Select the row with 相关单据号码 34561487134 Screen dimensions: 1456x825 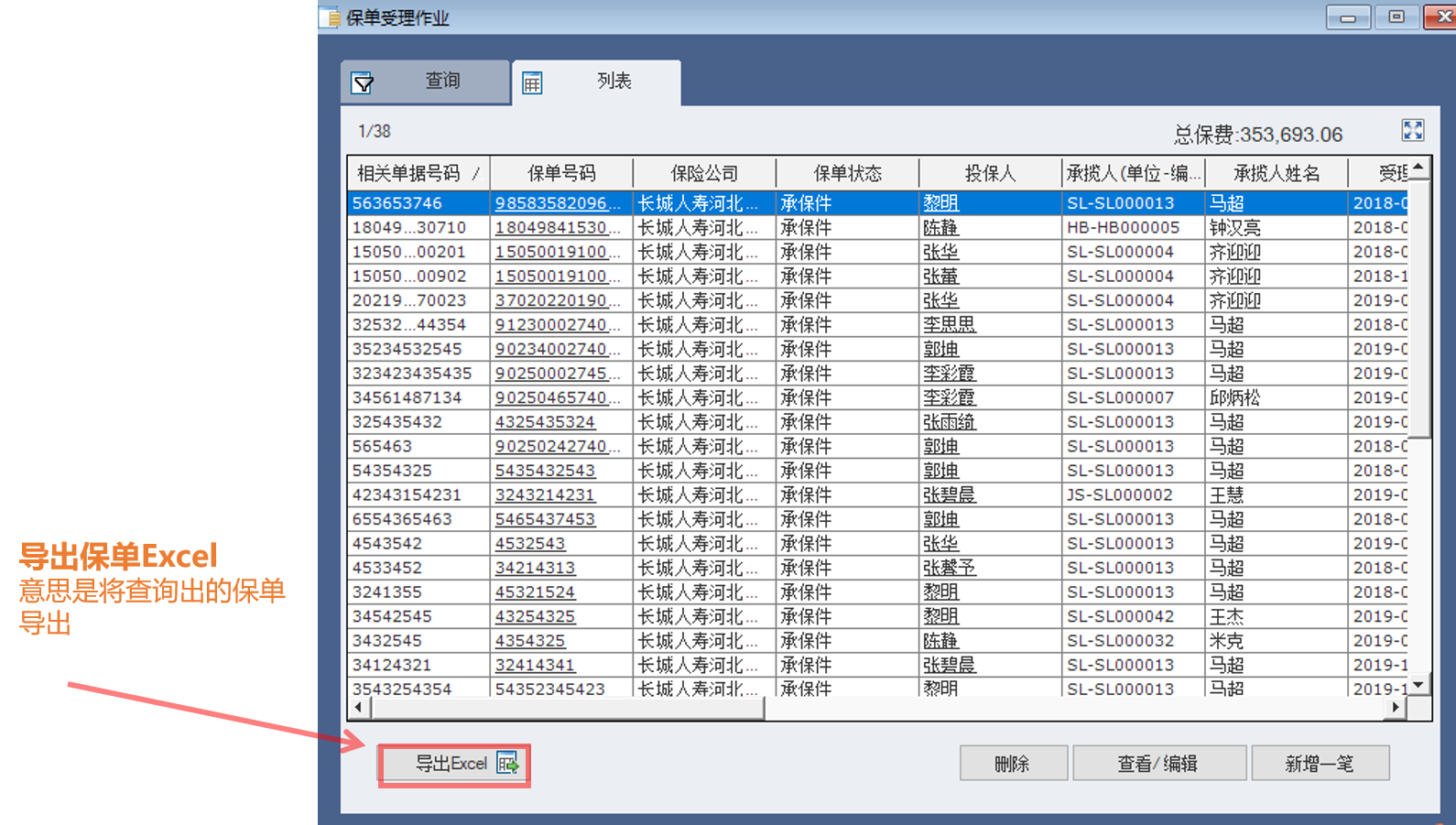tap(407, 398)
